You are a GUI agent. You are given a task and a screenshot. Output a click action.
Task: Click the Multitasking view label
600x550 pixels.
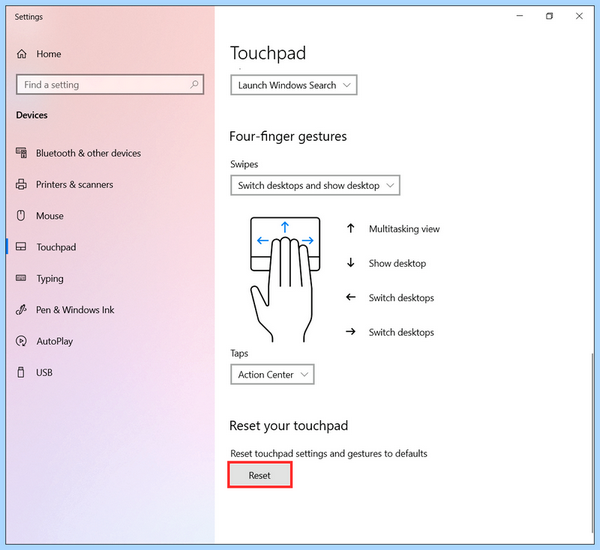coord(404,229)
